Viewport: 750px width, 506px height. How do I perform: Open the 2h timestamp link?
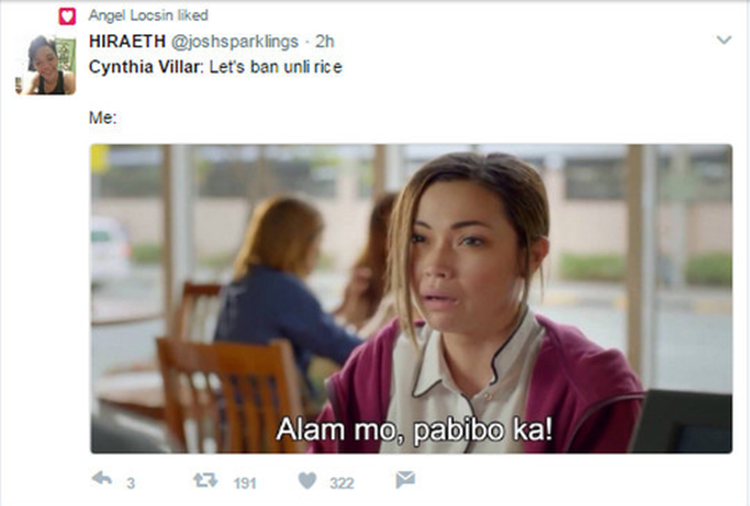click(324, 42)
